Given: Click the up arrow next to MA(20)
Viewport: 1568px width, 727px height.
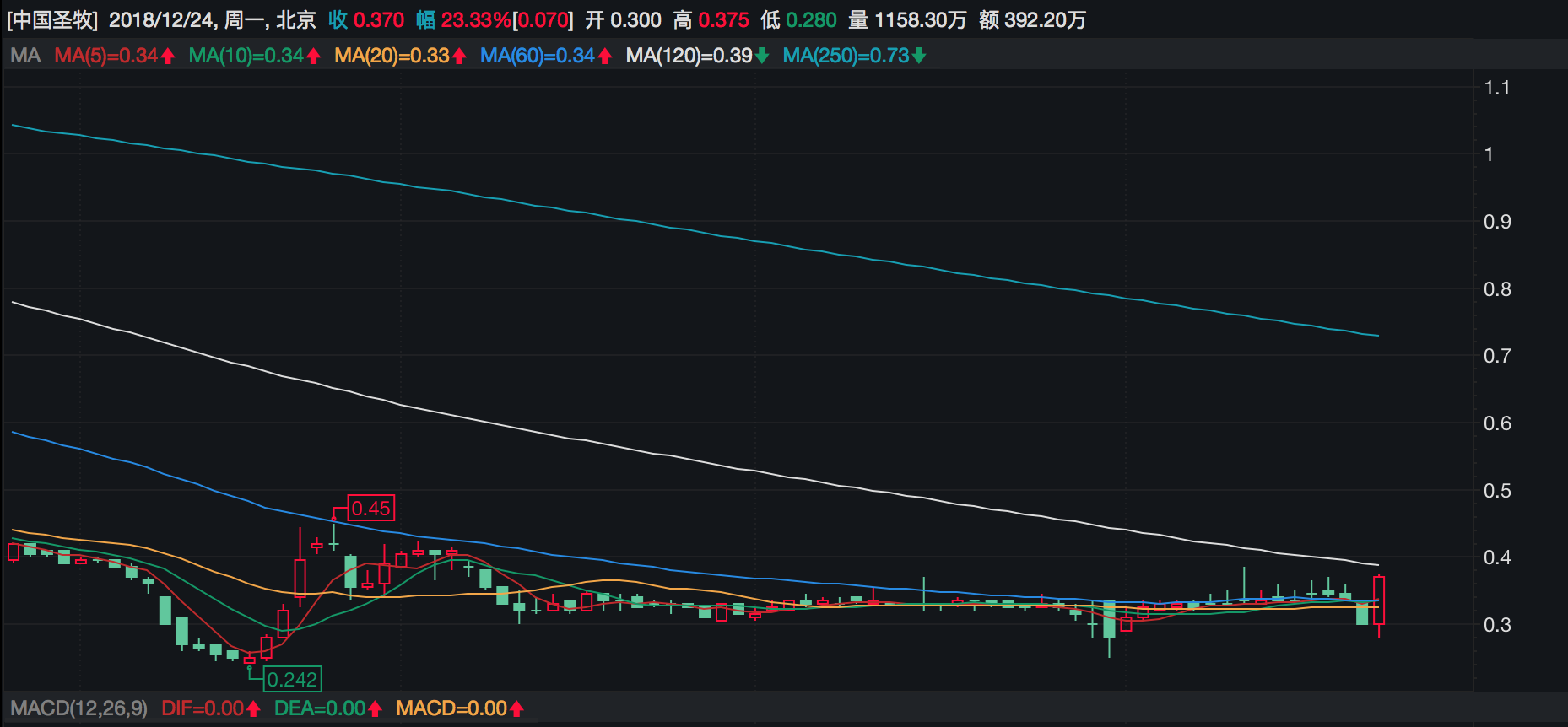Looking at the screenshot, I should tap(459, 57).
